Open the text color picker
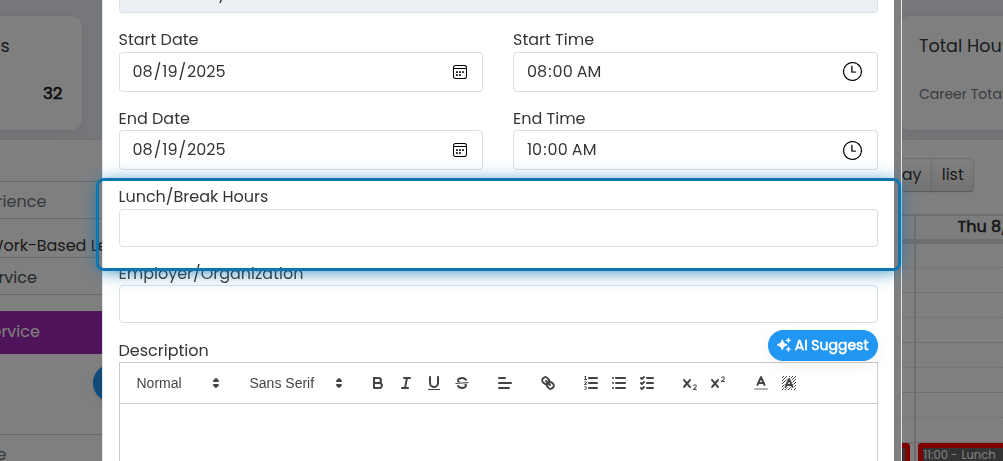 (761, 383)
